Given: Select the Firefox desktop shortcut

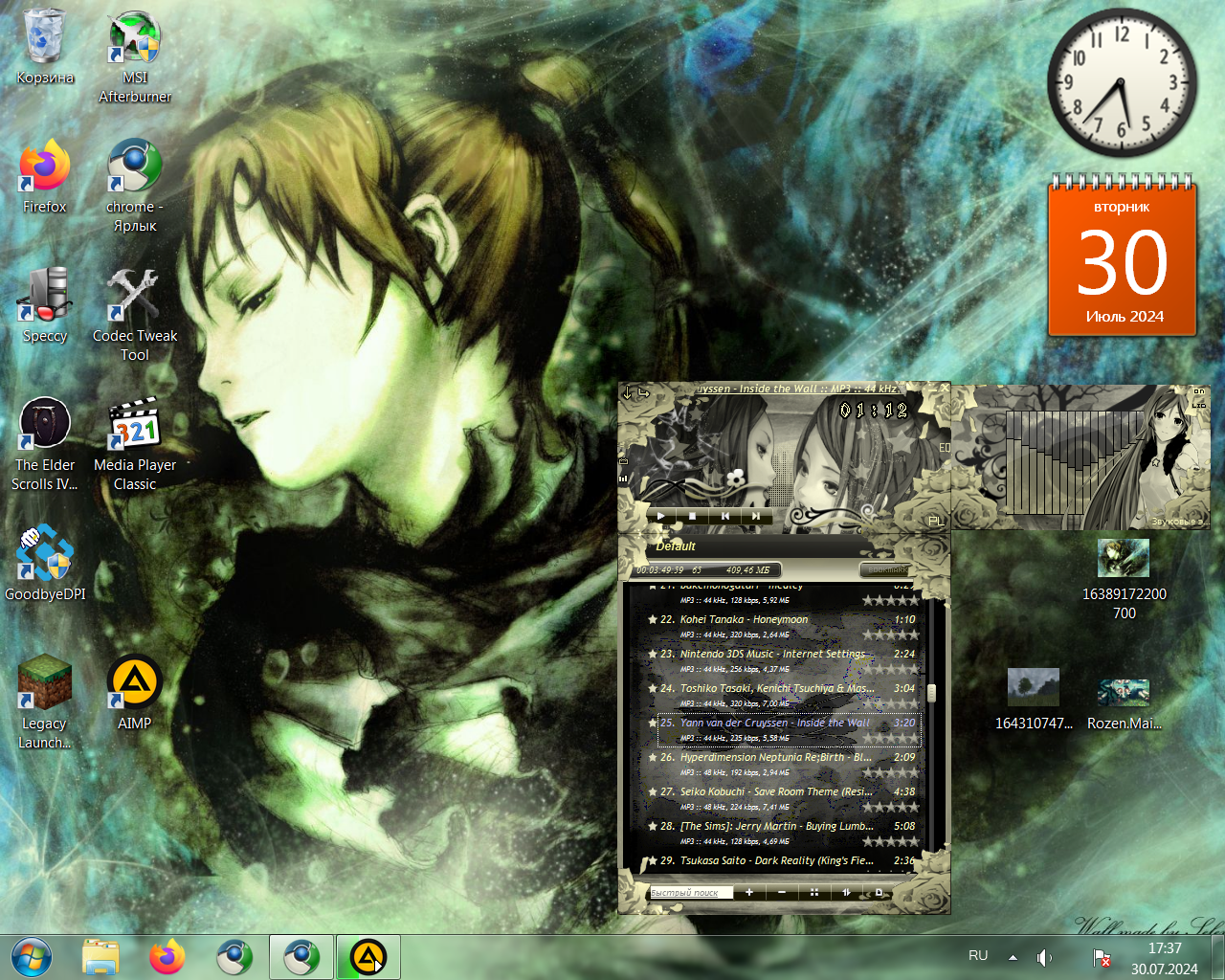Looking at the screenshot, I should (45, 176).
